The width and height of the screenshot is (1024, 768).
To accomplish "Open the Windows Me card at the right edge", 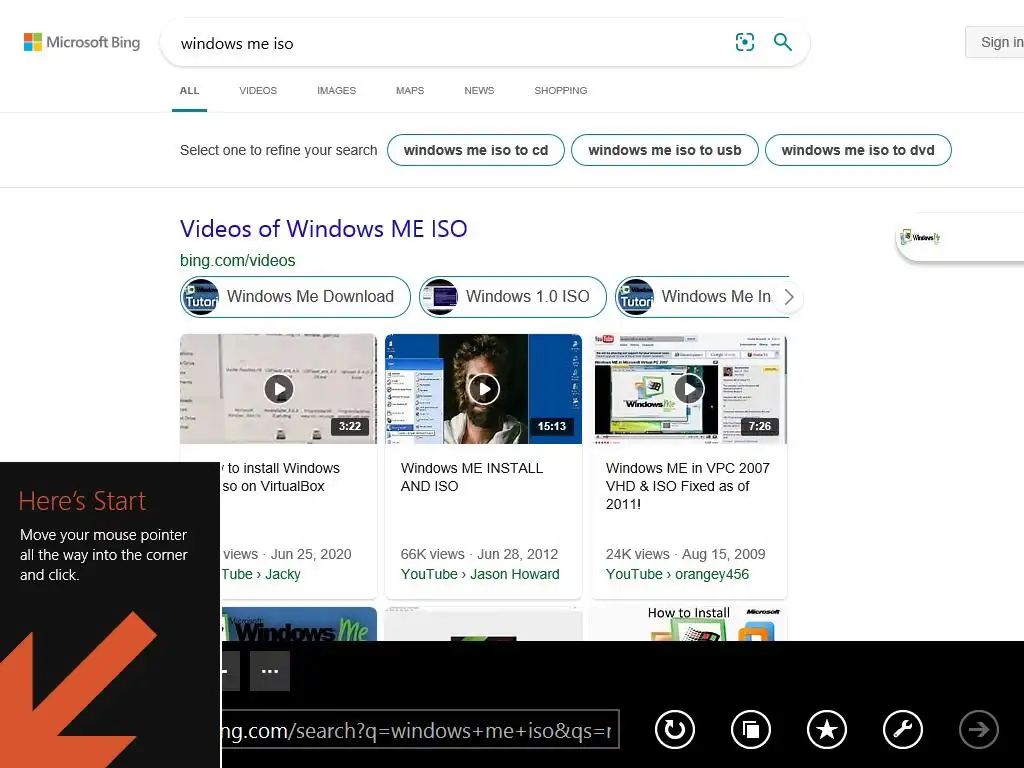I will [960, 238].
